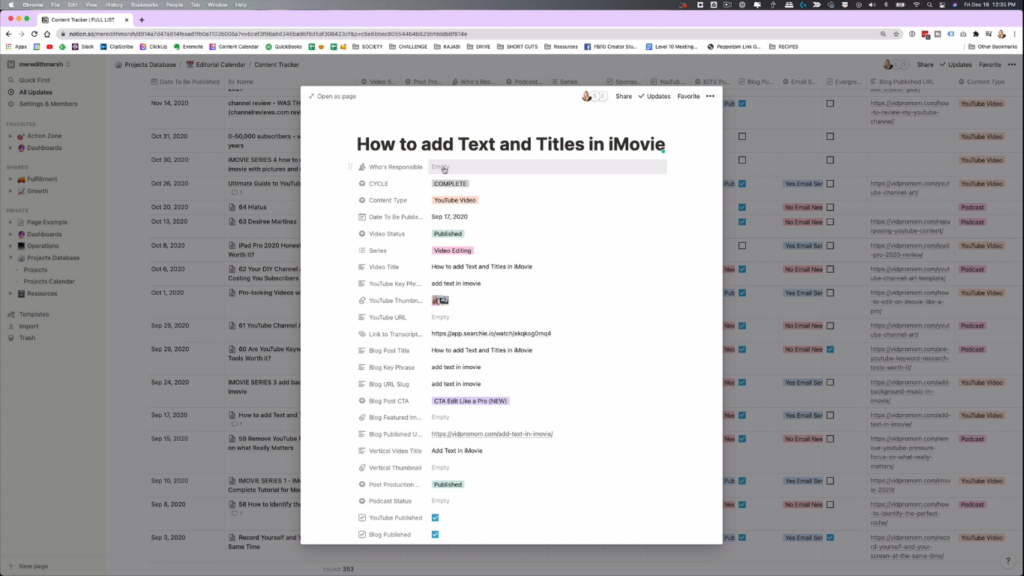The height and width of the screenshot is (576, 1024).
Task: Open the YouTube thumbnail image
Action: pyautogui.click(x=440, y=300)
